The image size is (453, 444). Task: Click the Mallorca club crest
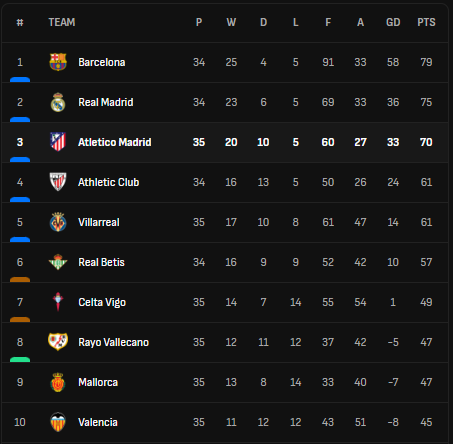click(x=58, y=382)
